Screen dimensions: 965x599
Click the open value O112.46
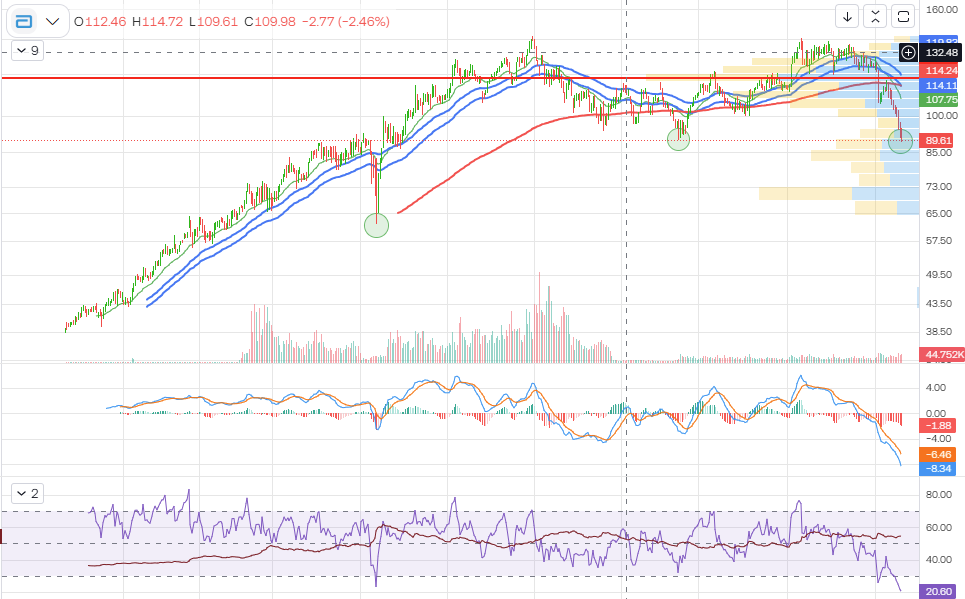[x=100, y=22]
